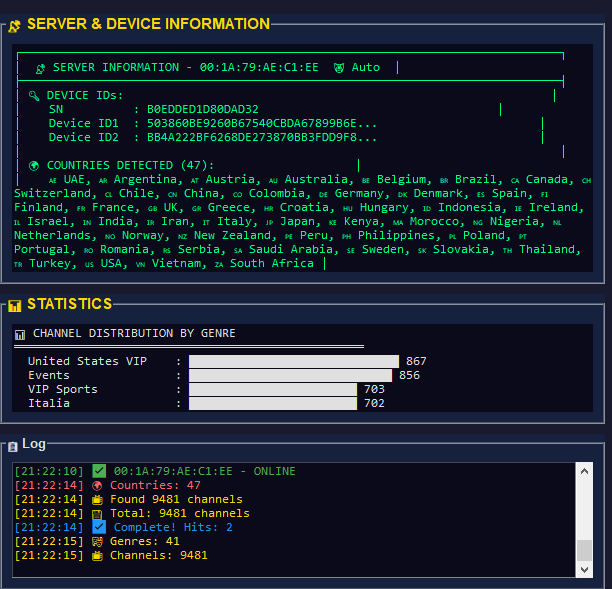Click the icon beside Total: 9481 channels

97,514
